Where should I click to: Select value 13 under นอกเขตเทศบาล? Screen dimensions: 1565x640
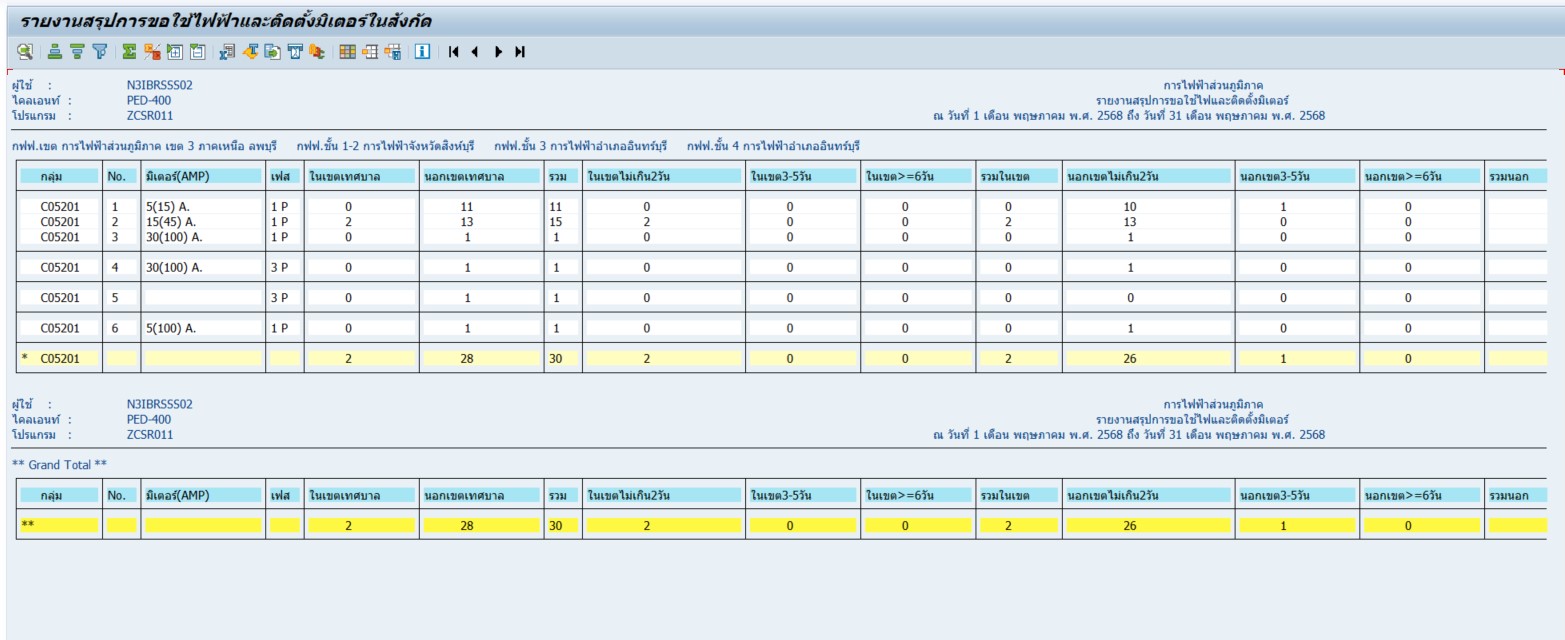click(x=481, y=222)
